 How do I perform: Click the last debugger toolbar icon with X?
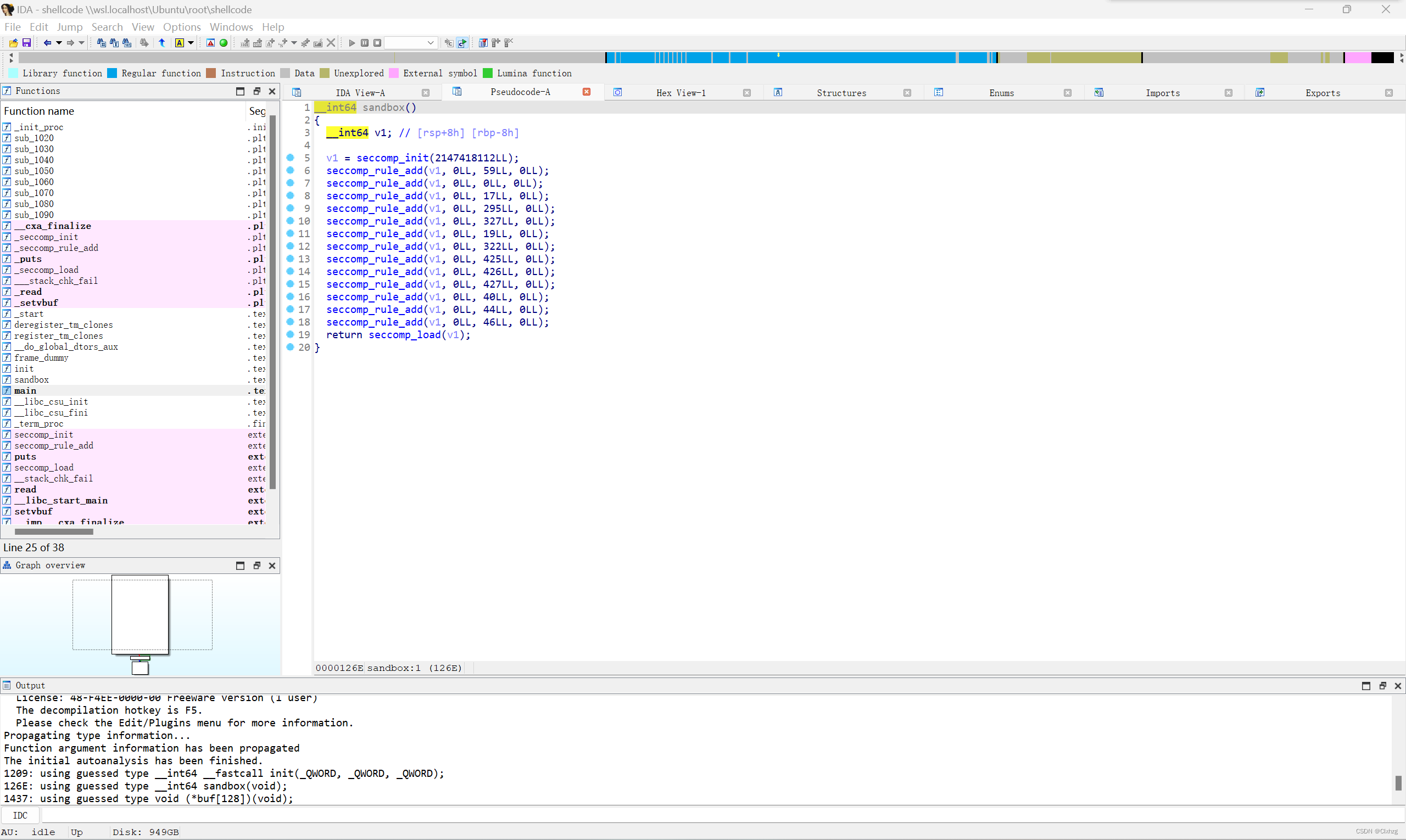coord(509,43)
